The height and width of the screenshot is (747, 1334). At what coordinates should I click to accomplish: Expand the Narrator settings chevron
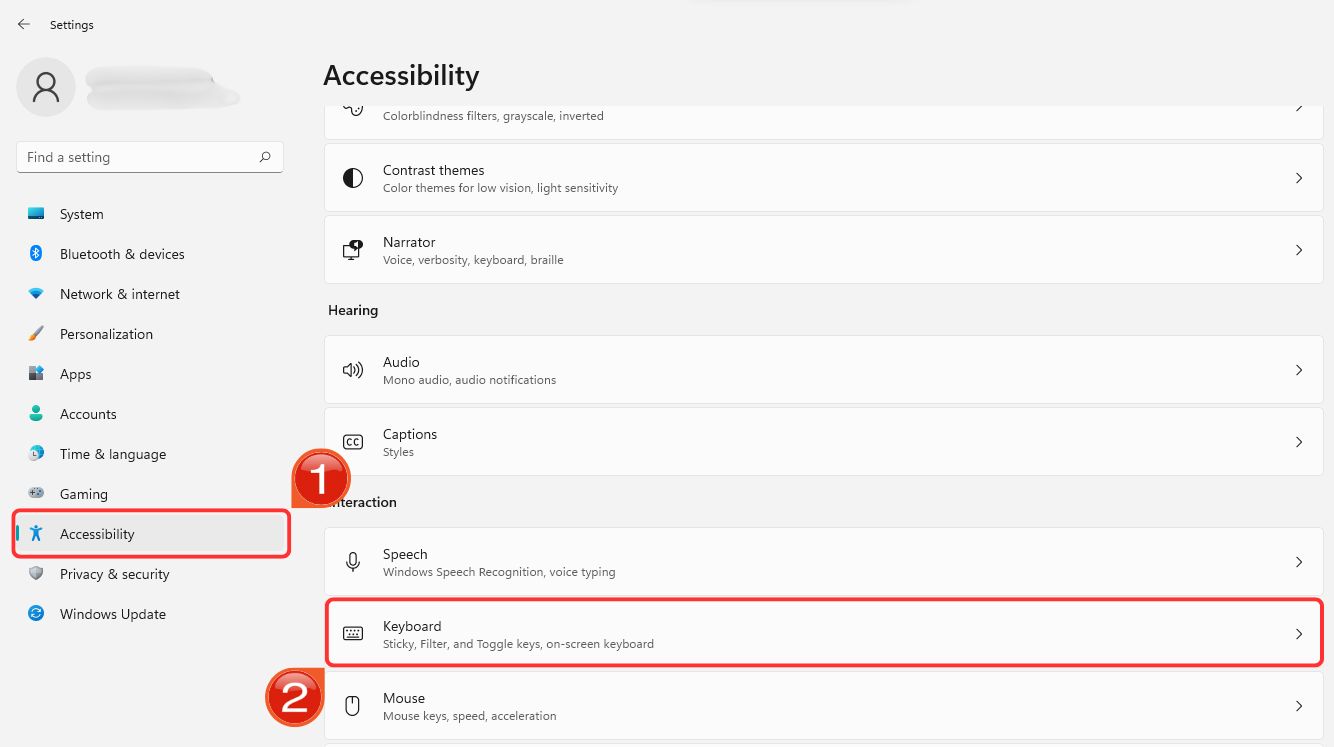[1299, 249]
